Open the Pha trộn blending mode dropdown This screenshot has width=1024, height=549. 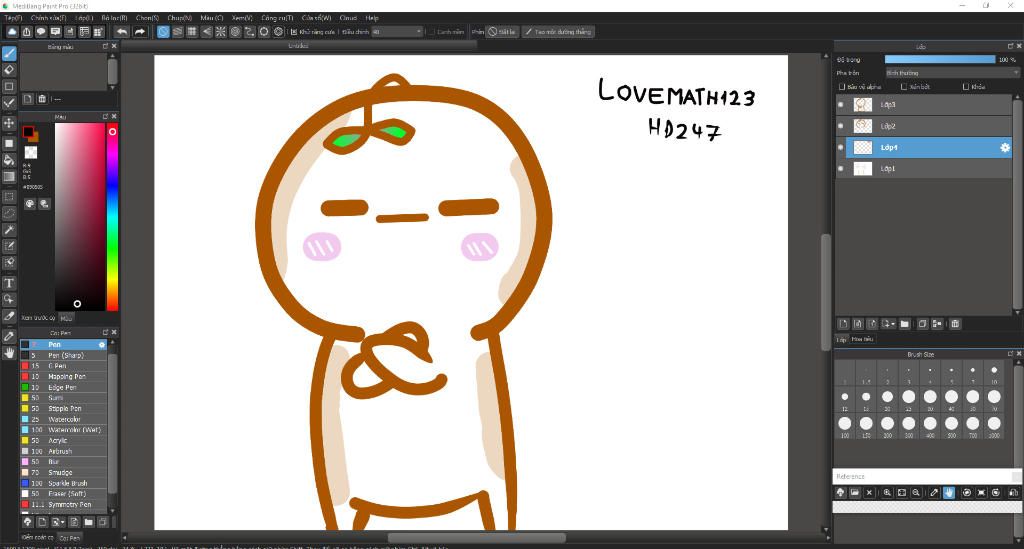coord(952,73)
